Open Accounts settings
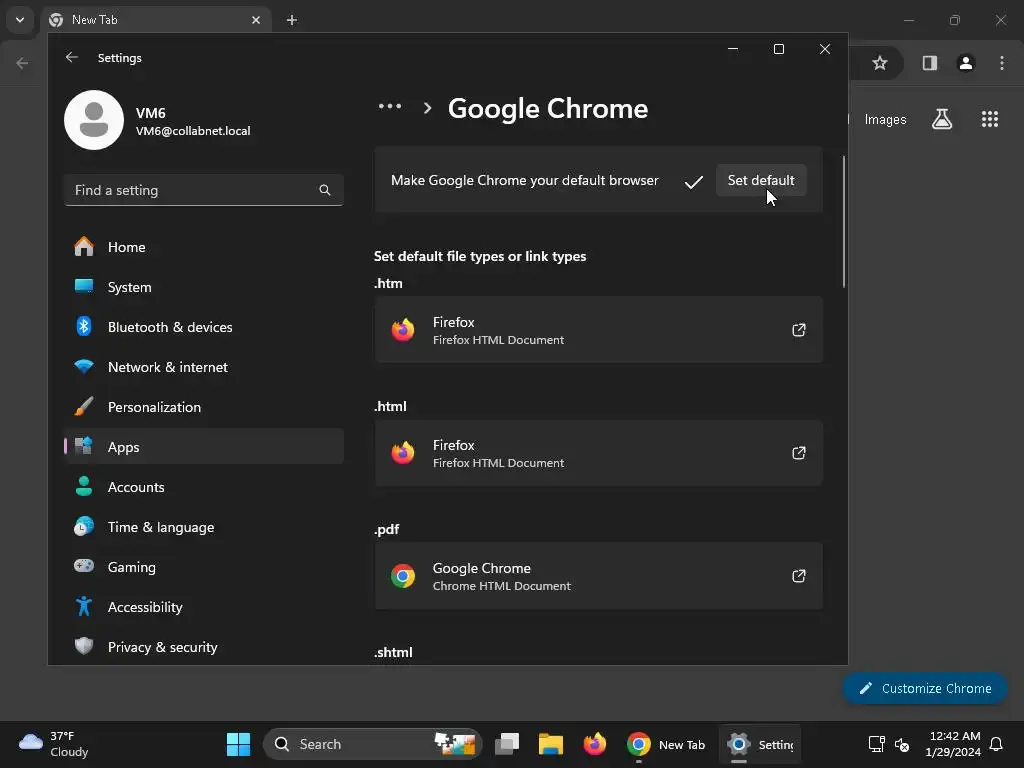 coord(204,487)
